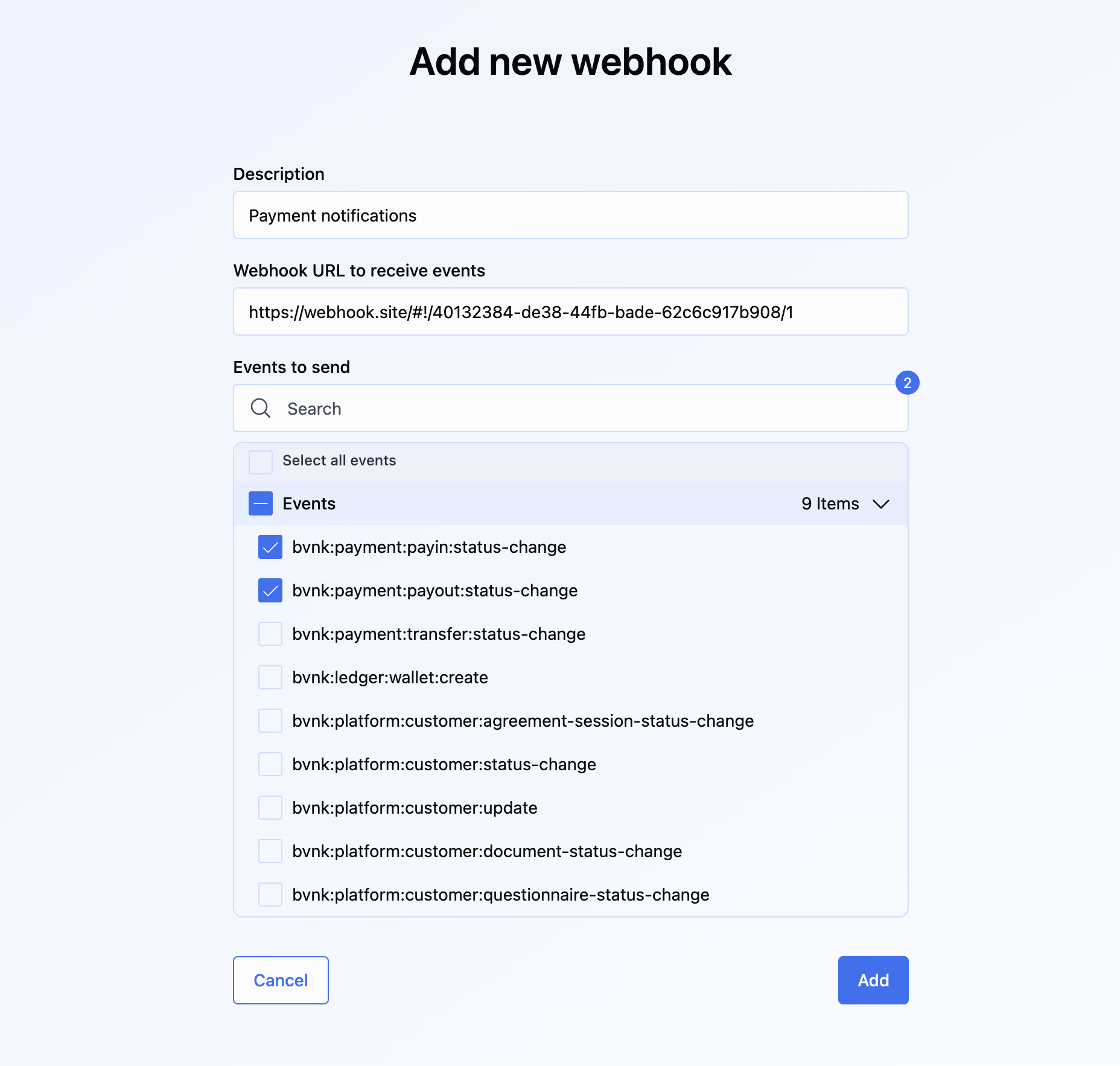
Task: Check agreement-session-status-change event box
Action: [270, 721]
